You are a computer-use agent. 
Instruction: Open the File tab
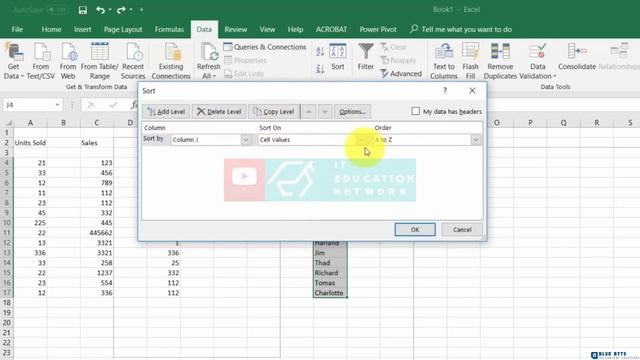tap(17, 29)
